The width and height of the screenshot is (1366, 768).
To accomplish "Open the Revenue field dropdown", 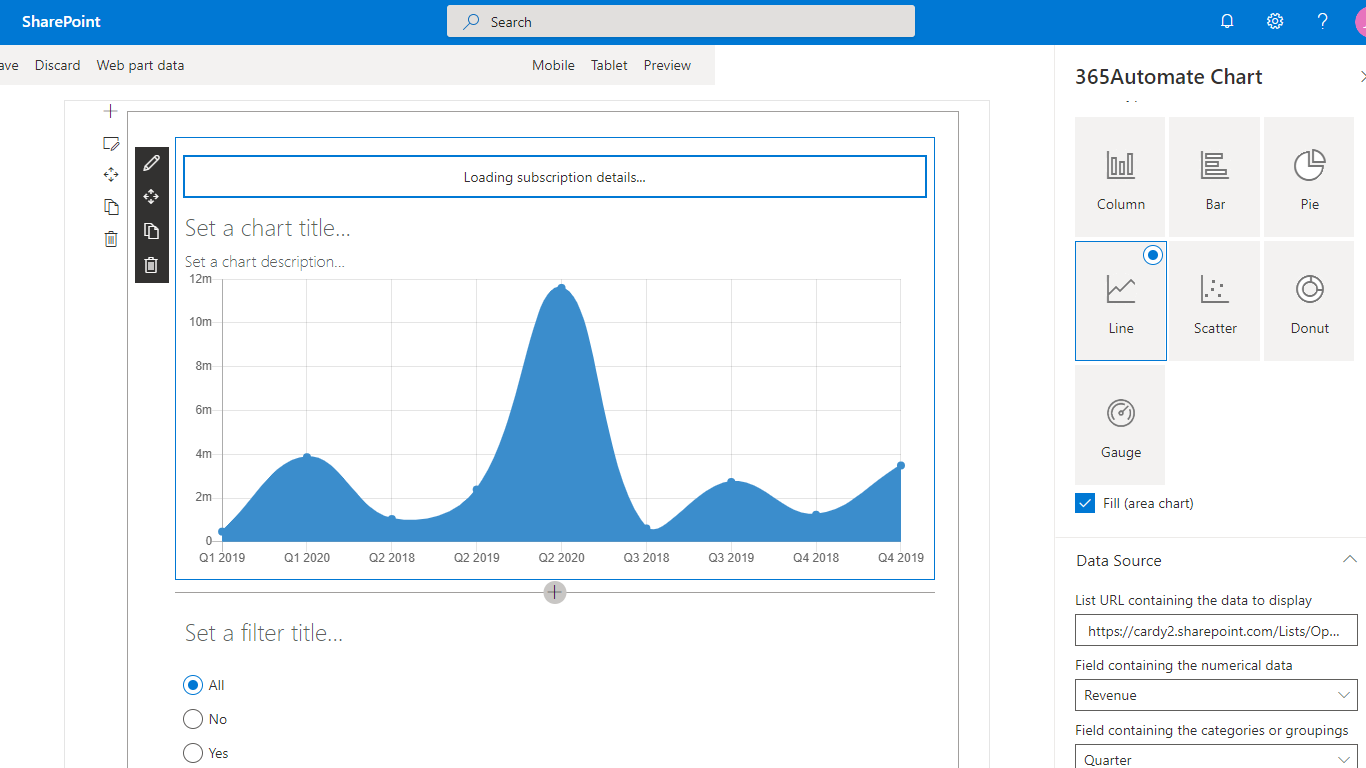I will pos(1216,695).
